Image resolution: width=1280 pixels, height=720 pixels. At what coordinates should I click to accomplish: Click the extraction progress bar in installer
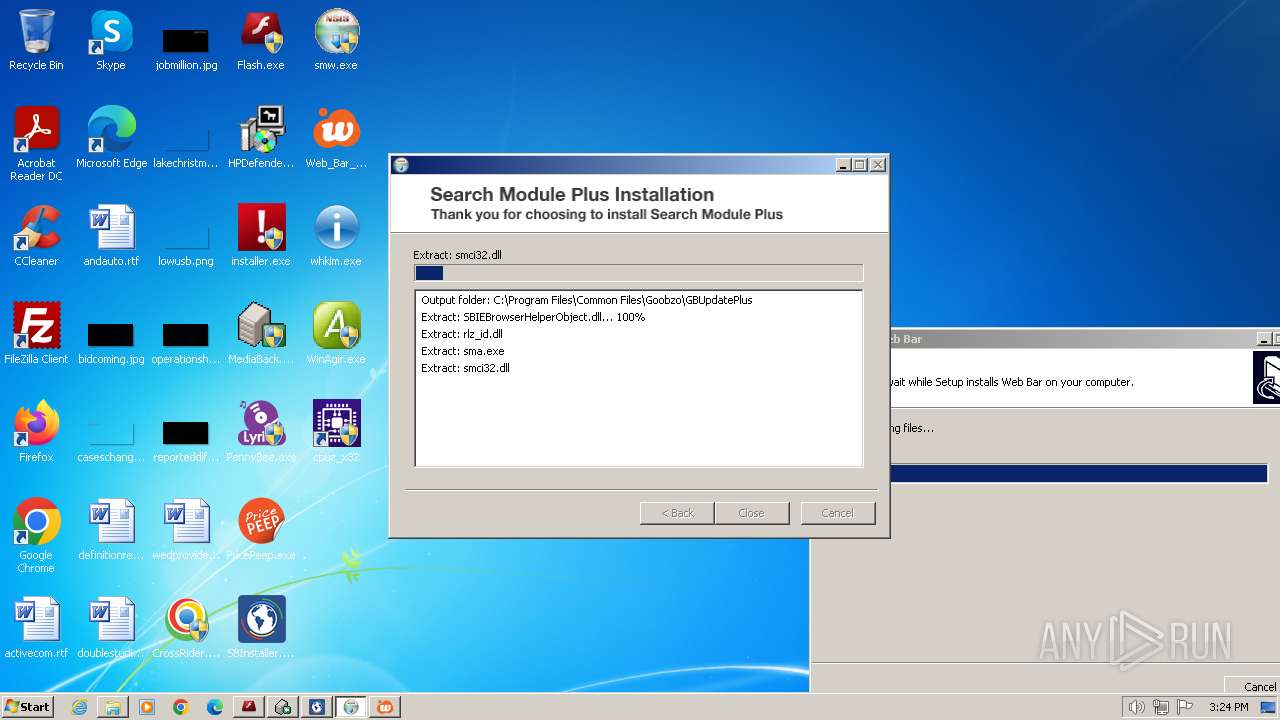tap(638, 273)
